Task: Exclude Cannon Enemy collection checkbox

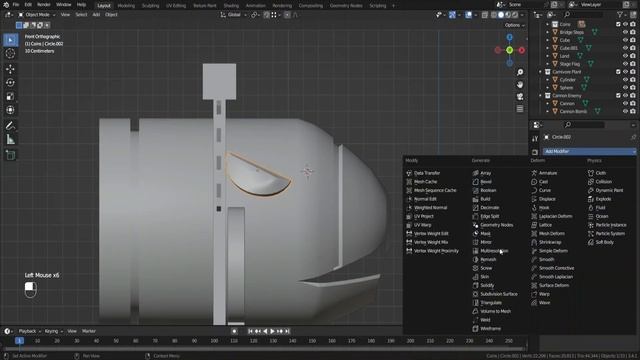Action: point(618,96)
